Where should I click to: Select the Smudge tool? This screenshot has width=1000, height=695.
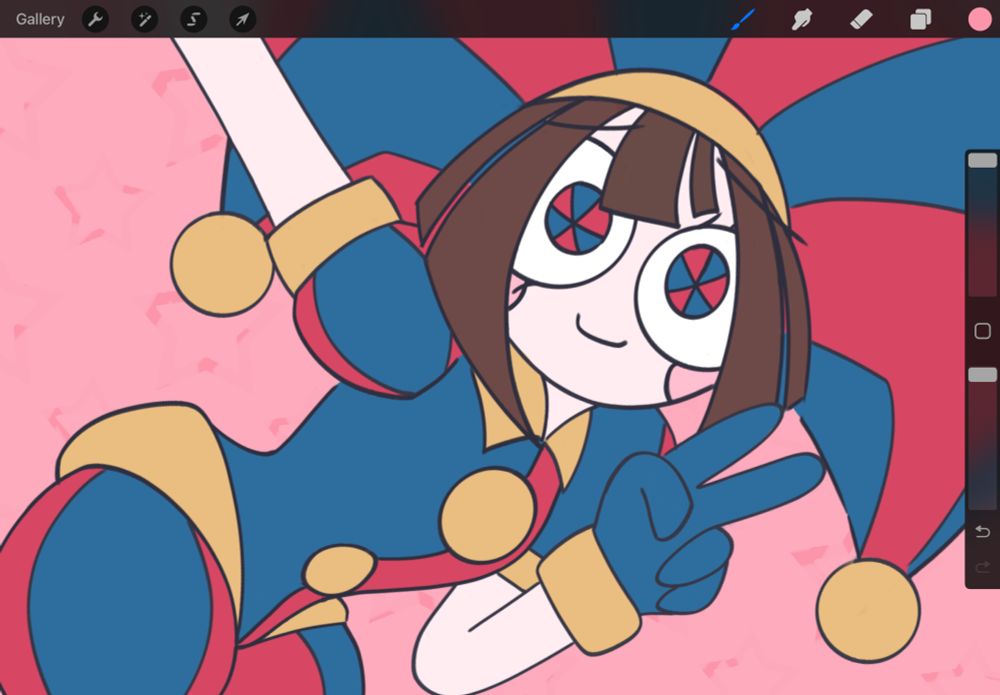click(x=802, y=19)
